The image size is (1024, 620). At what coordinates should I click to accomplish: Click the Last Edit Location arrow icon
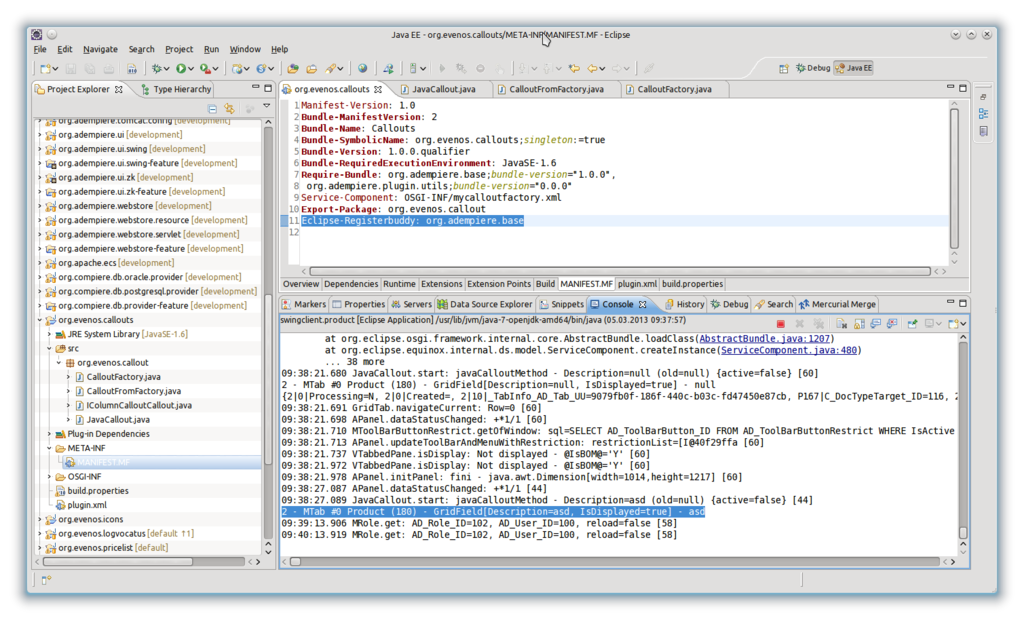tap(573, 69)
